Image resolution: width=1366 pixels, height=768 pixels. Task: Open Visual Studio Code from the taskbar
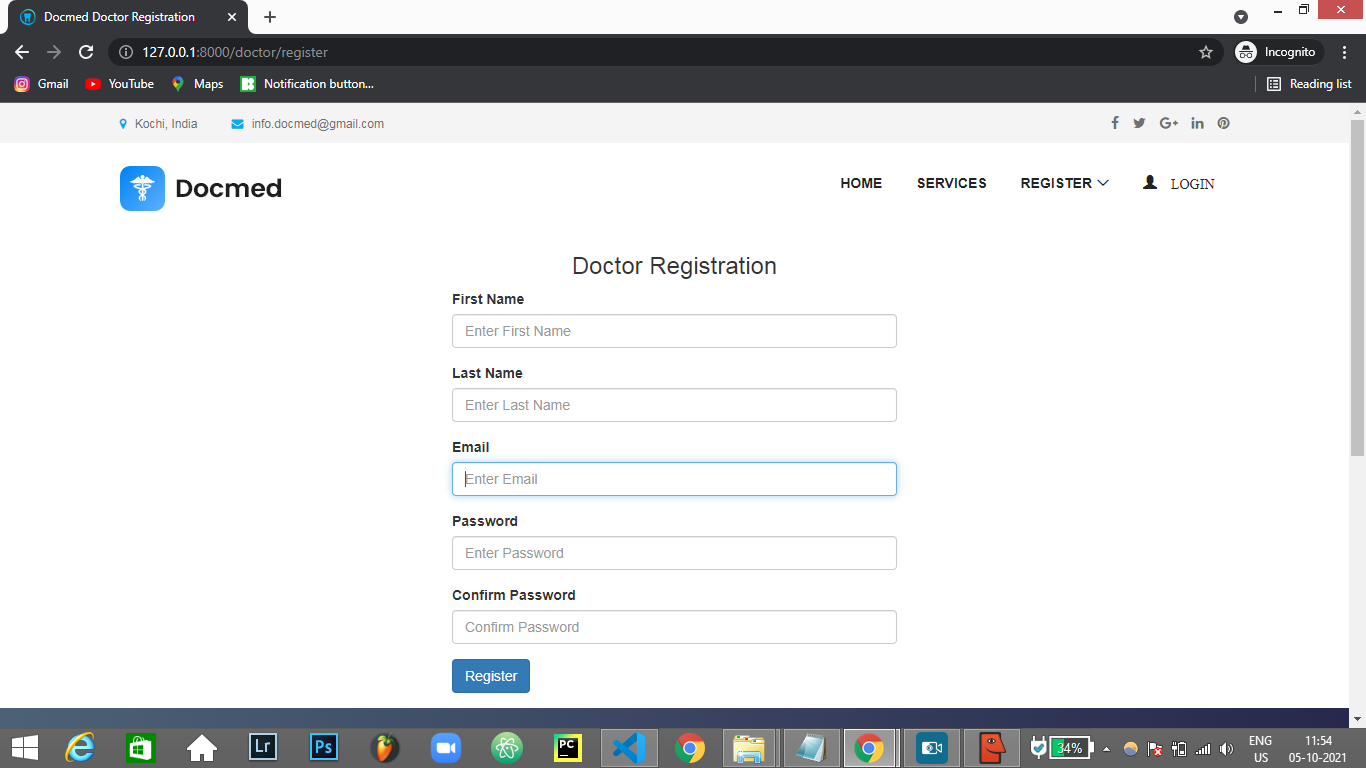point(628,747)
